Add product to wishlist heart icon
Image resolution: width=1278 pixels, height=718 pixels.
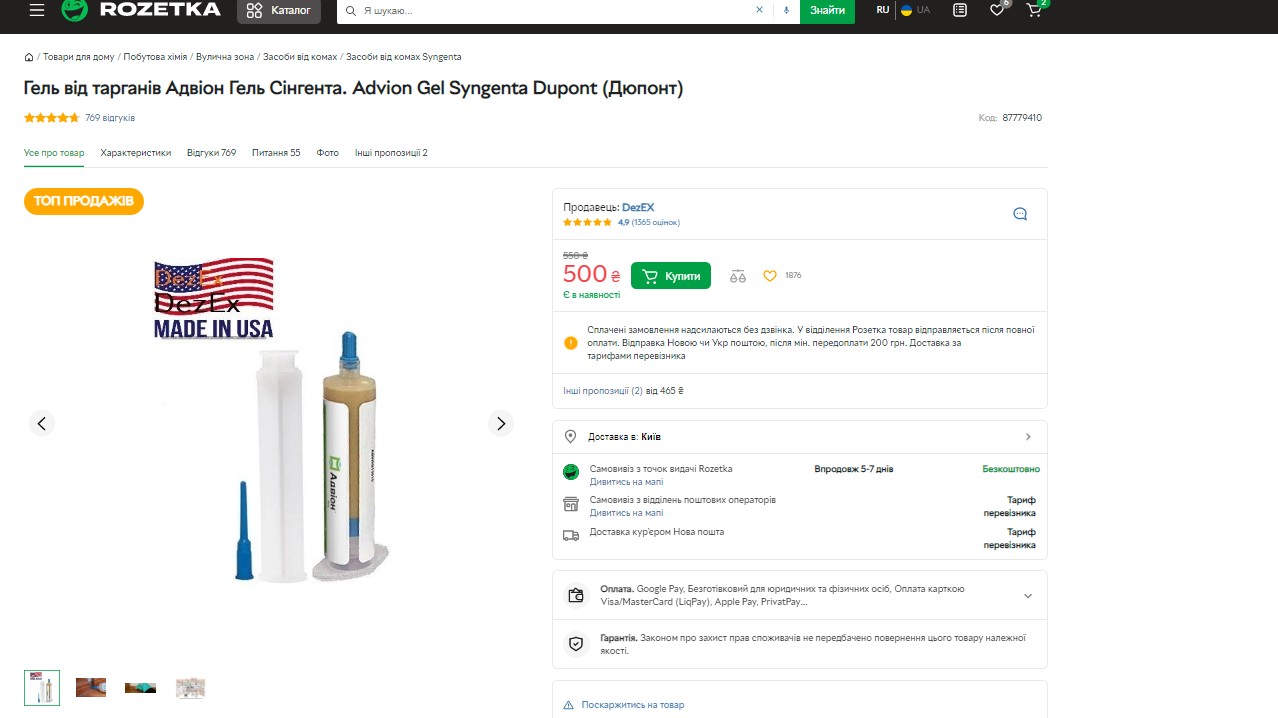pyautogui.click(x=770, y=276)
